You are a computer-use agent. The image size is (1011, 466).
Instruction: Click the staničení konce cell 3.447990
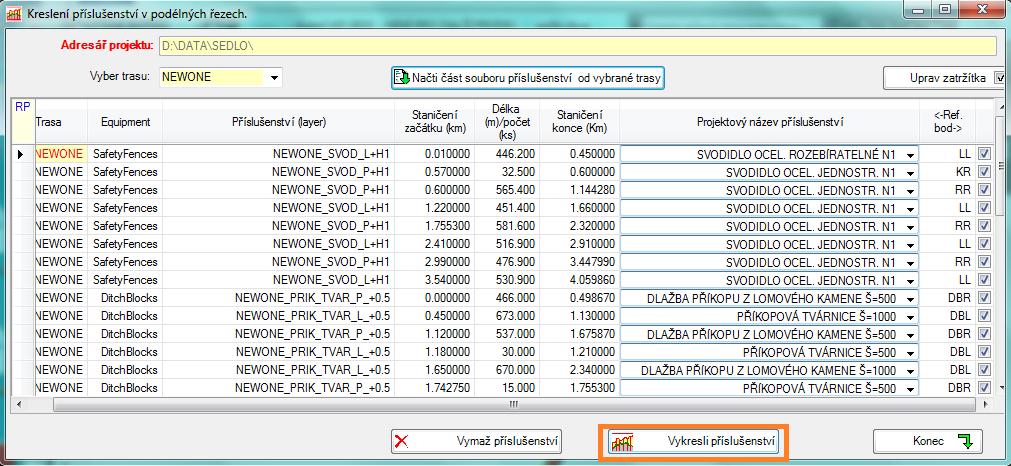[580, 262]
